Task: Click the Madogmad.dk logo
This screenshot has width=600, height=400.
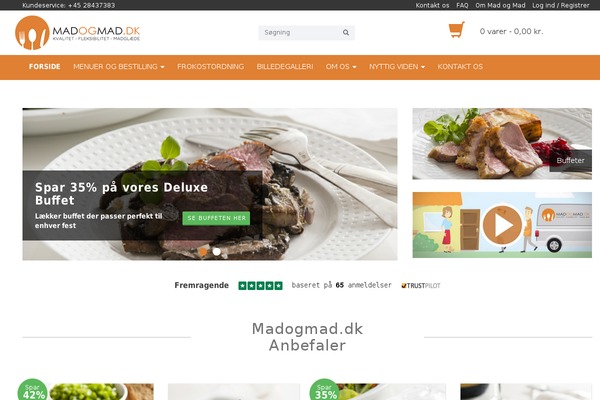Action: coord(78,33)
